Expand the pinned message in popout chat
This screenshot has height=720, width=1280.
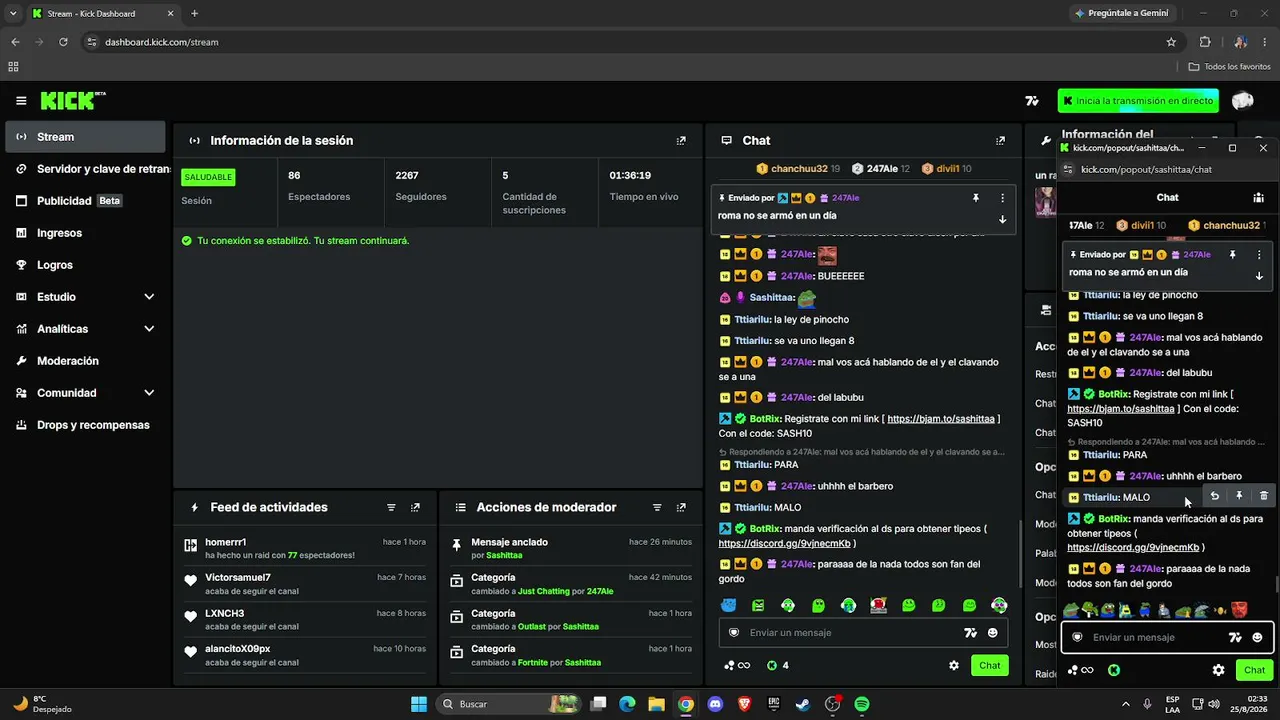pos(1259,276)
